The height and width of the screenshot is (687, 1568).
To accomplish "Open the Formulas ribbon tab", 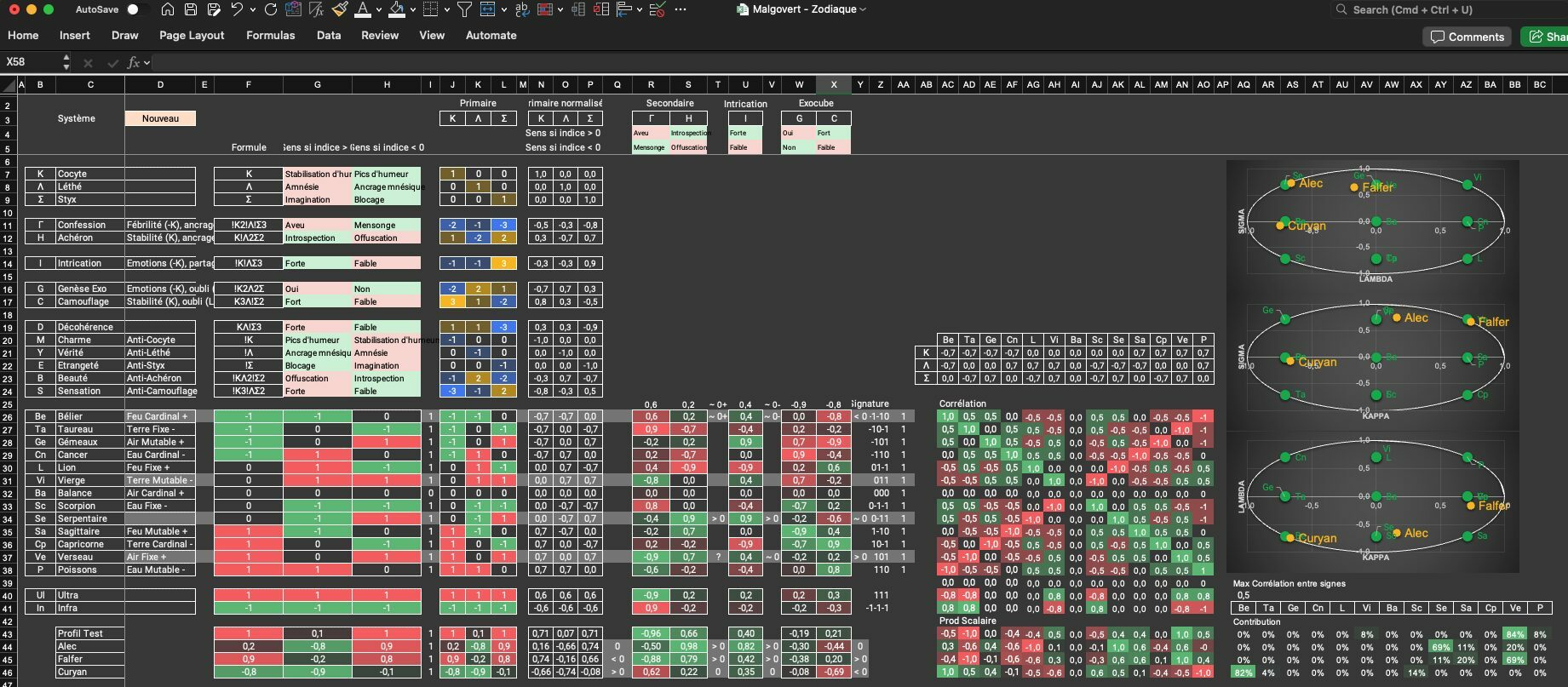I will click(270, 35).
